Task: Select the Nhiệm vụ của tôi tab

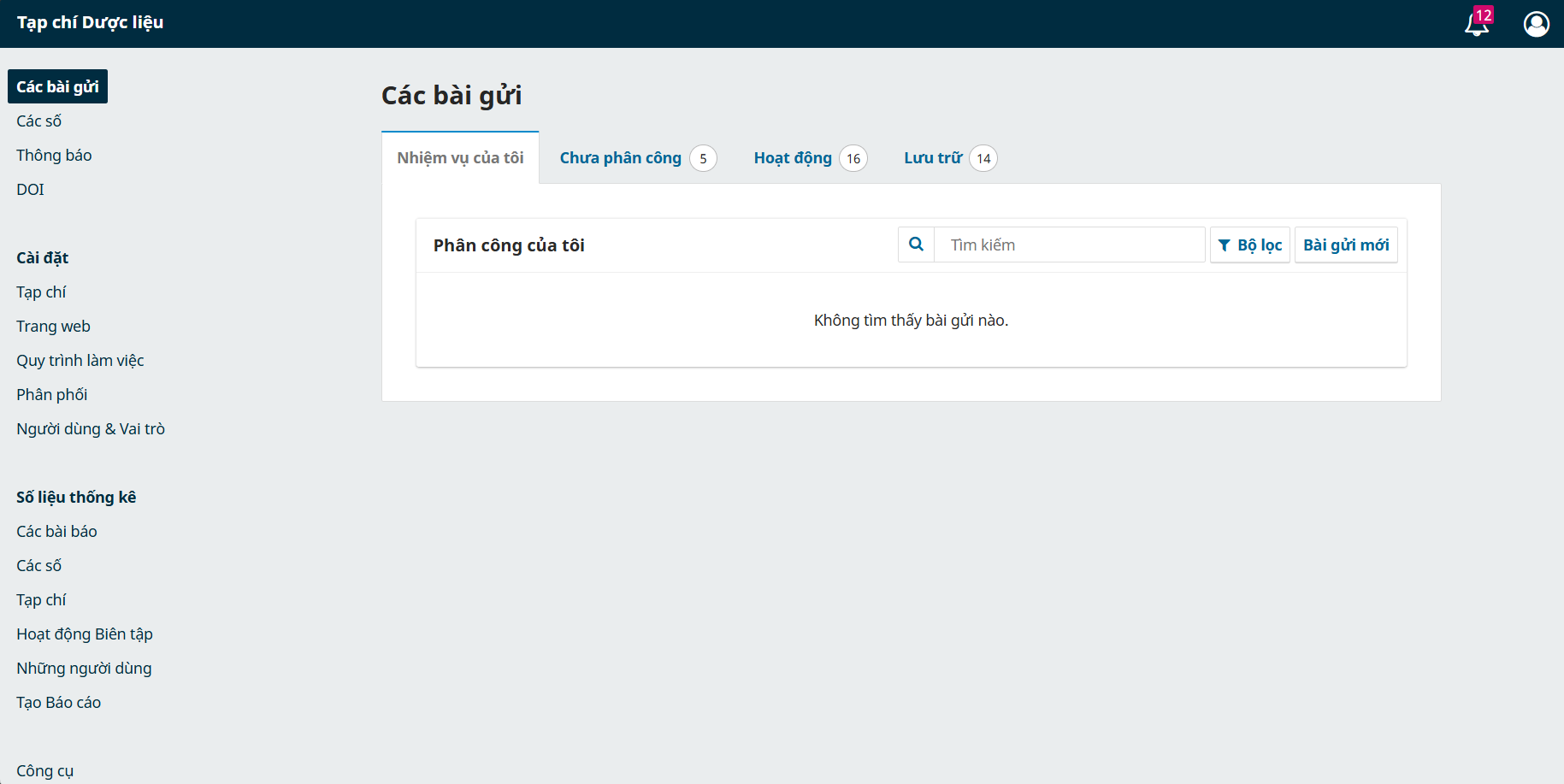Action: tap(460, 157)
